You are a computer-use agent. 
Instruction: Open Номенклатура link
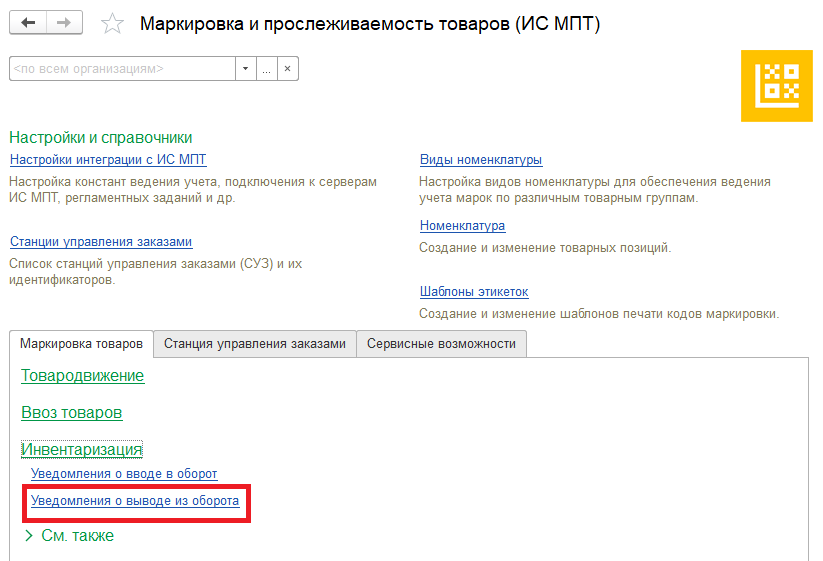click(462, 226)
